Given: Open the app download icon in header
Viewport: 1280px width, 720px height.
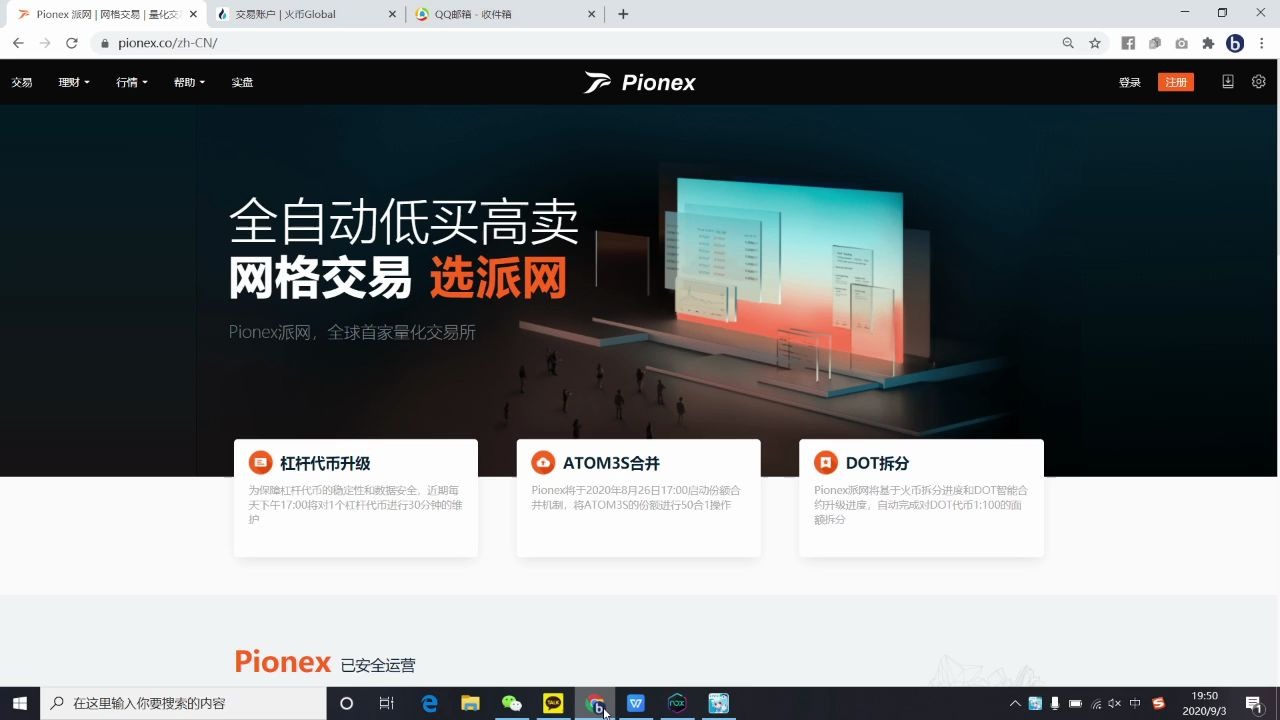Looking at the screenshot, I should 1228,82.
